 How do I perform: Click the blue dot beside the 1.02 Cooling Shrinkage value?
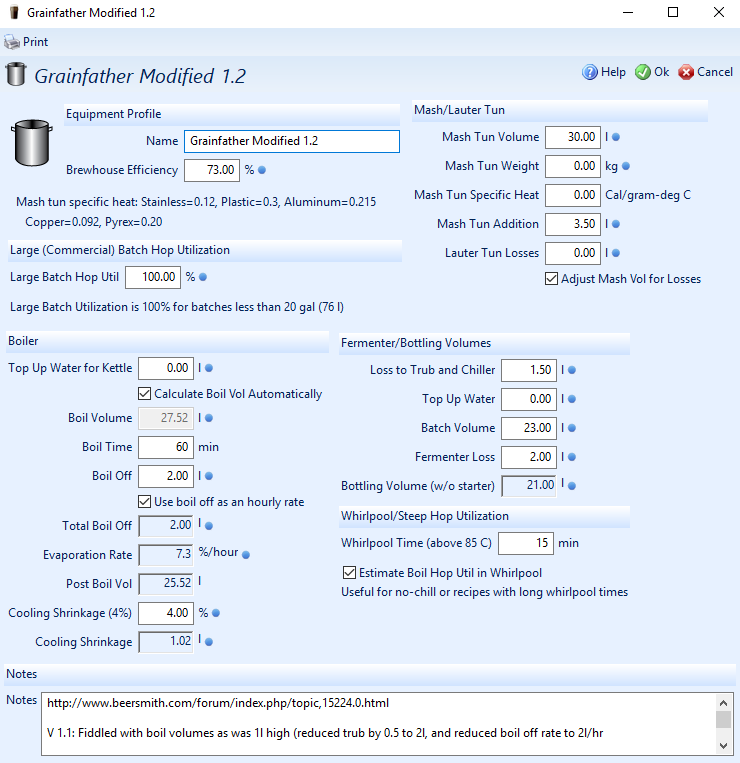[x=209, y=642]
